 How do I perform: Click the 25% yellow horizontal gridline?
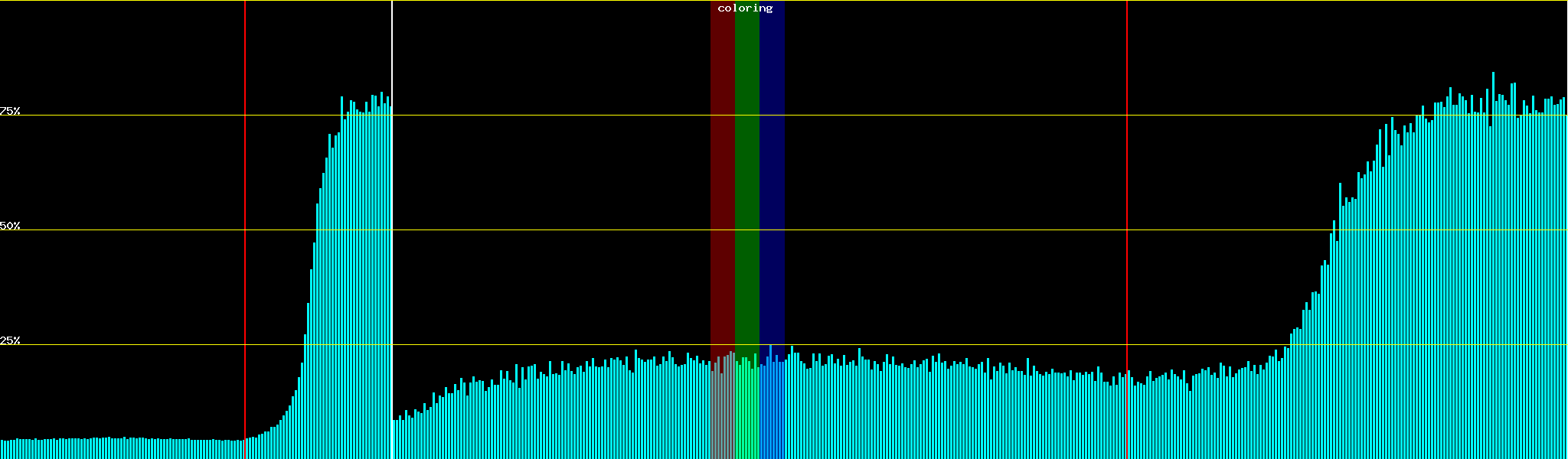(919, 345)
